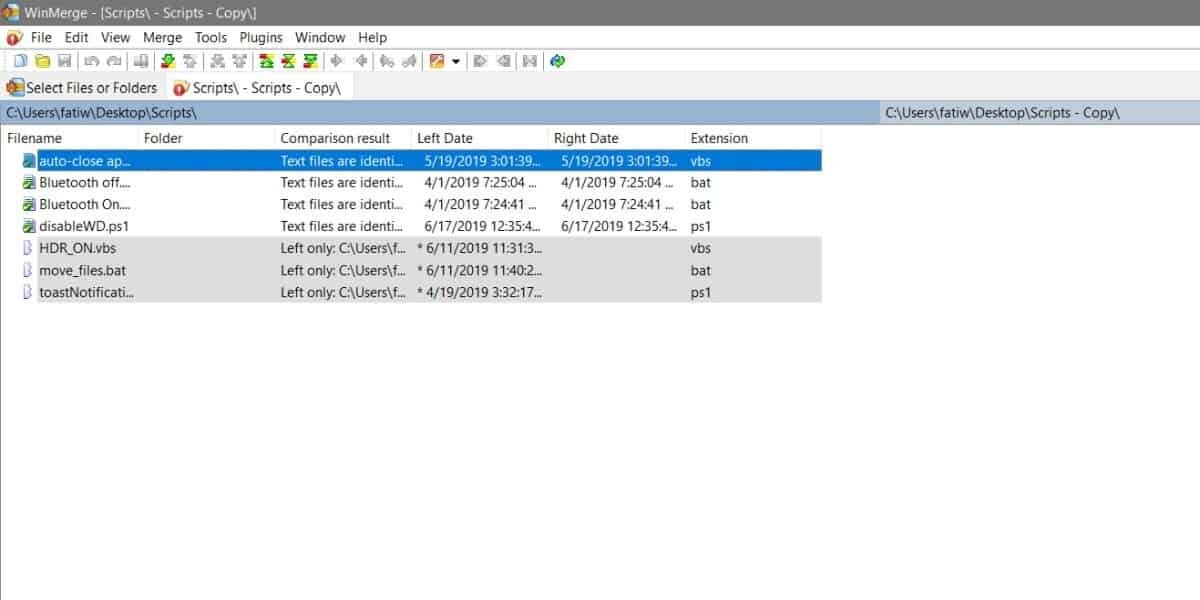Open a new file comparison
Viewport: 1200px width, 600px height.
pos(18,60)
